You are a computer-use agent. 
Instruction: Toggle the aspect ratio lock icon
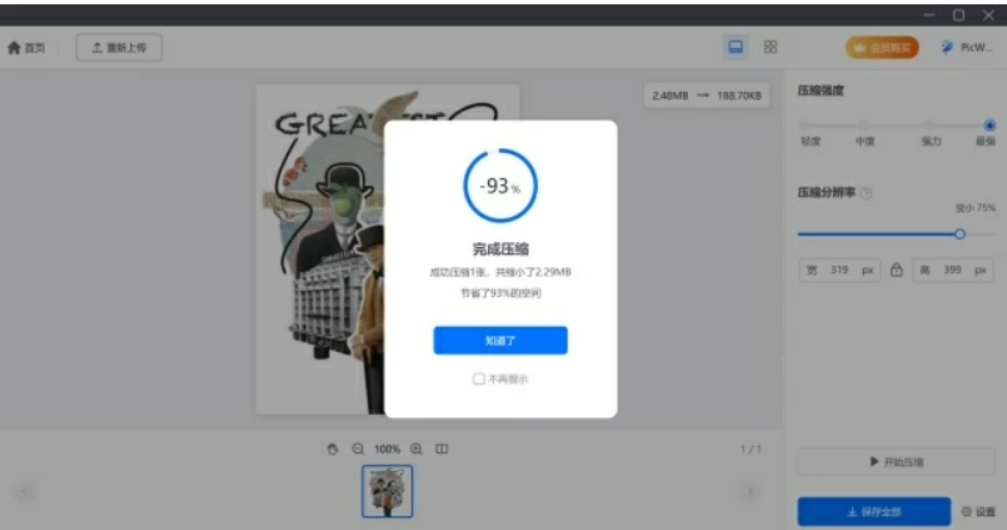897,270
